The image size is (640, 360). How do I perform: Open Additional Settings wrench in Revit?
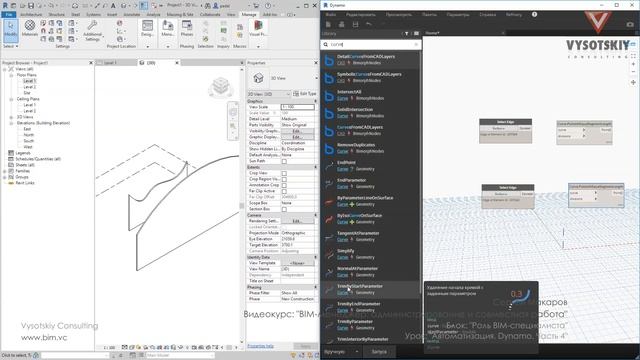(93, 30)
